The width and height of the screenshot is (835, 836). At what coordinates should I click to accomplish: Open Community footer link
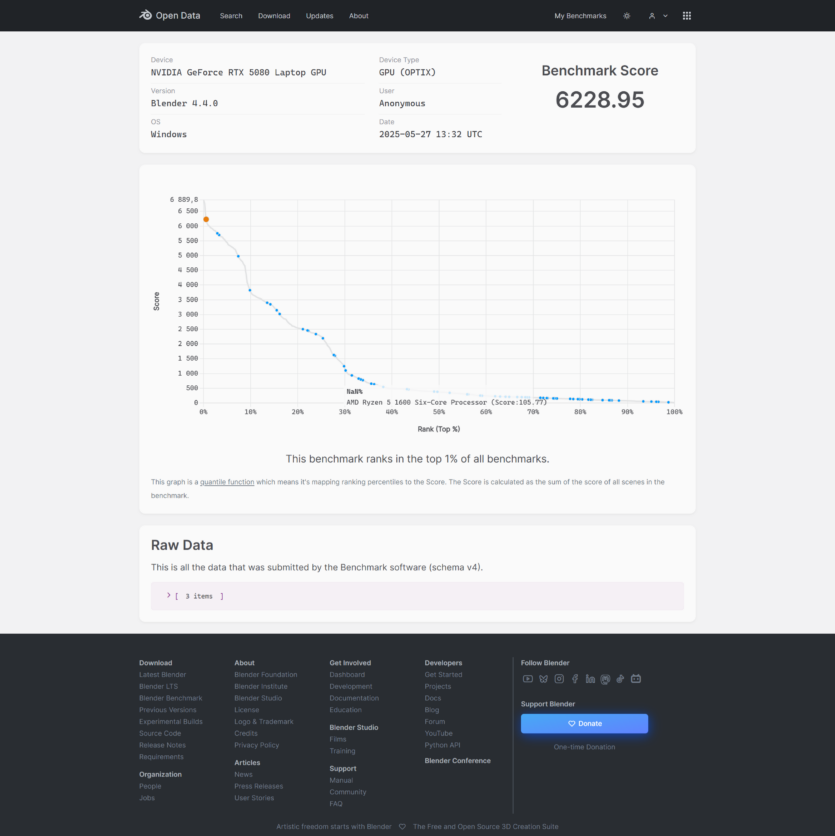(348, 792)
